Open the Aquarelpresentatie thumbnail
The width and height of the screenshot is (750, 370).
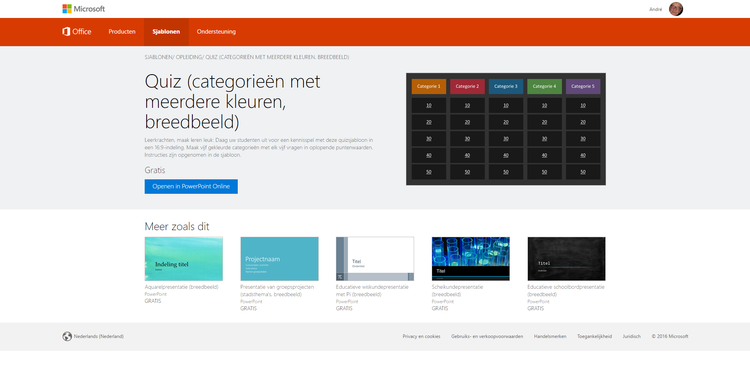184,259
